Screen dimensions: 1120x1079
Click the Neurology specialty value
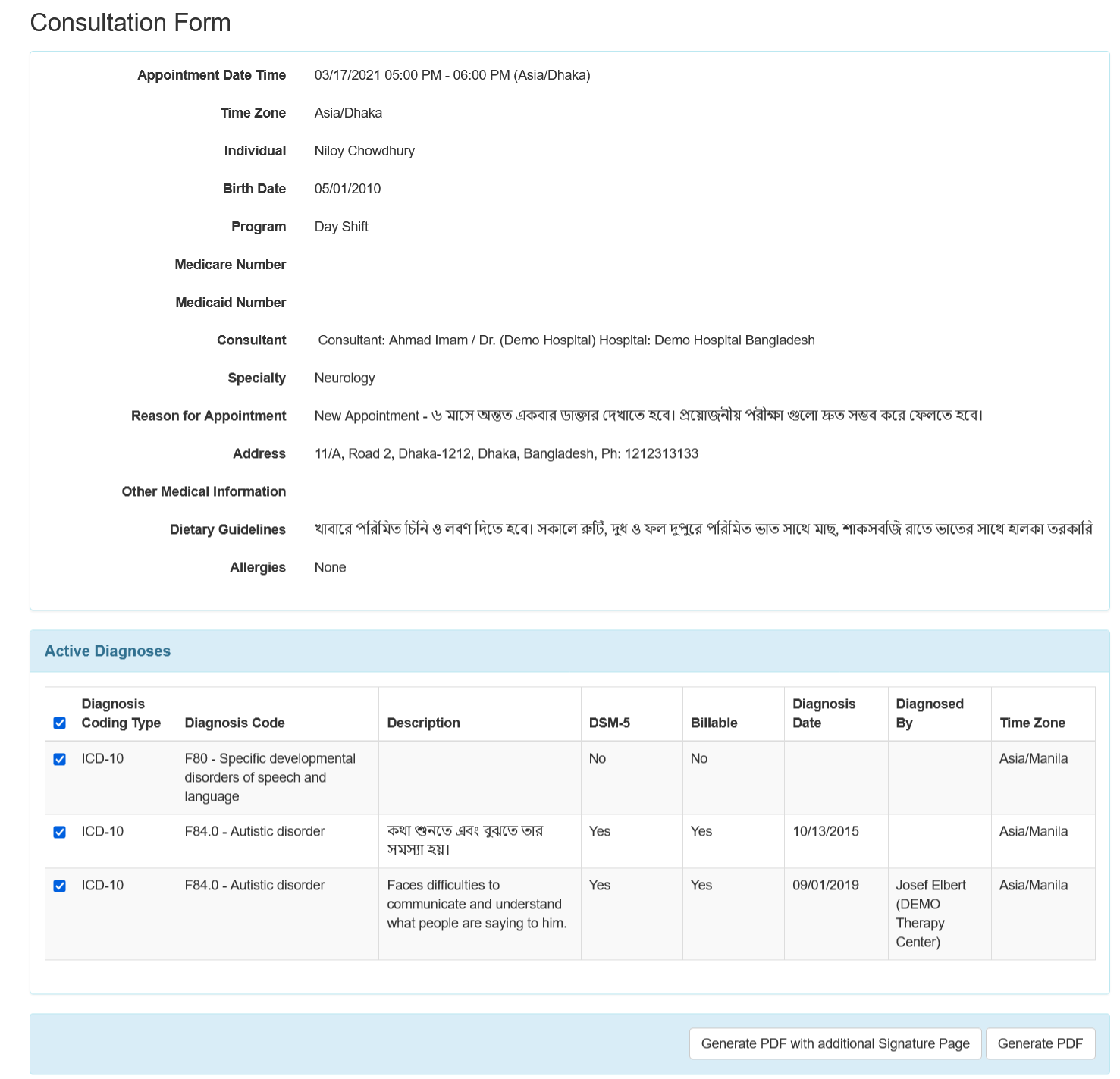(x=344, y=378)
